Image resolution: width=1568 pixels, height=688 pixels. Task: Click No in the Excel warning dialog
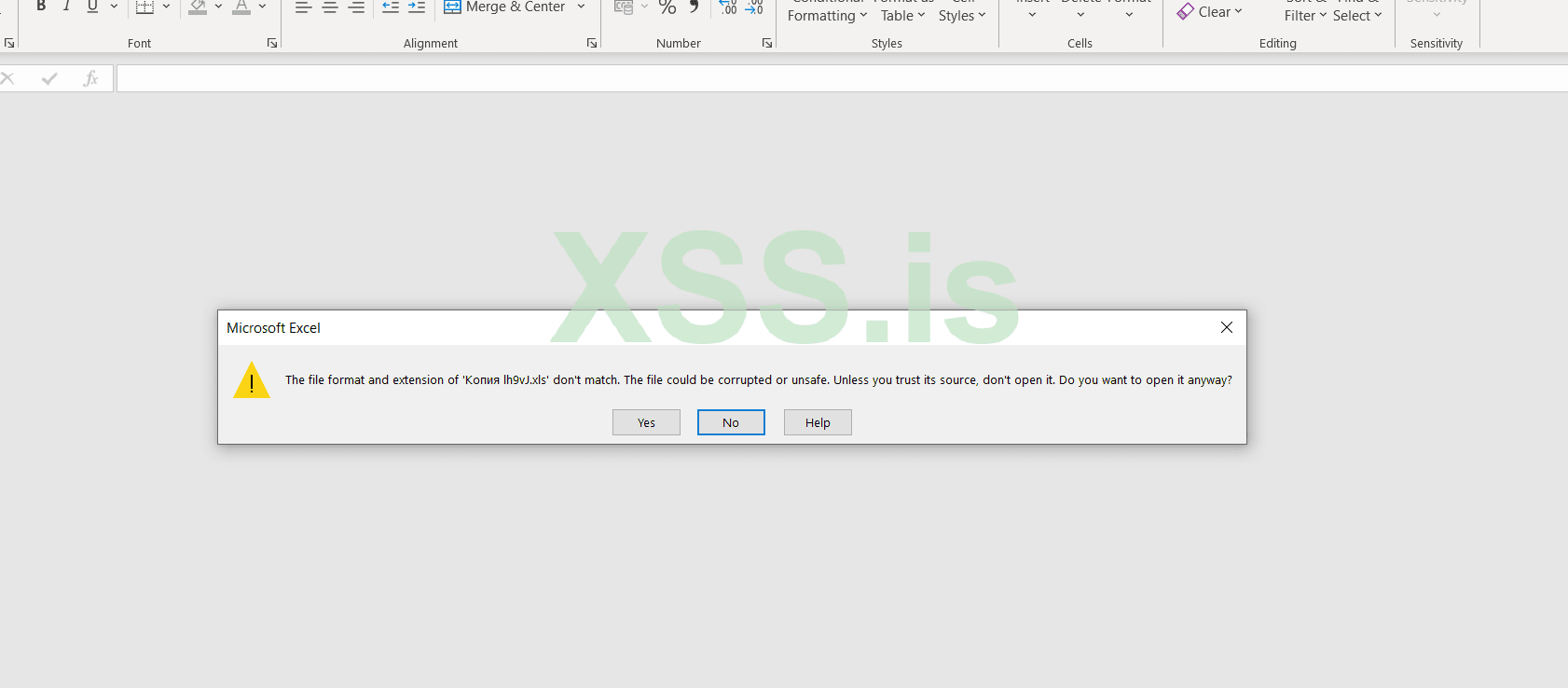pos(731,422)
